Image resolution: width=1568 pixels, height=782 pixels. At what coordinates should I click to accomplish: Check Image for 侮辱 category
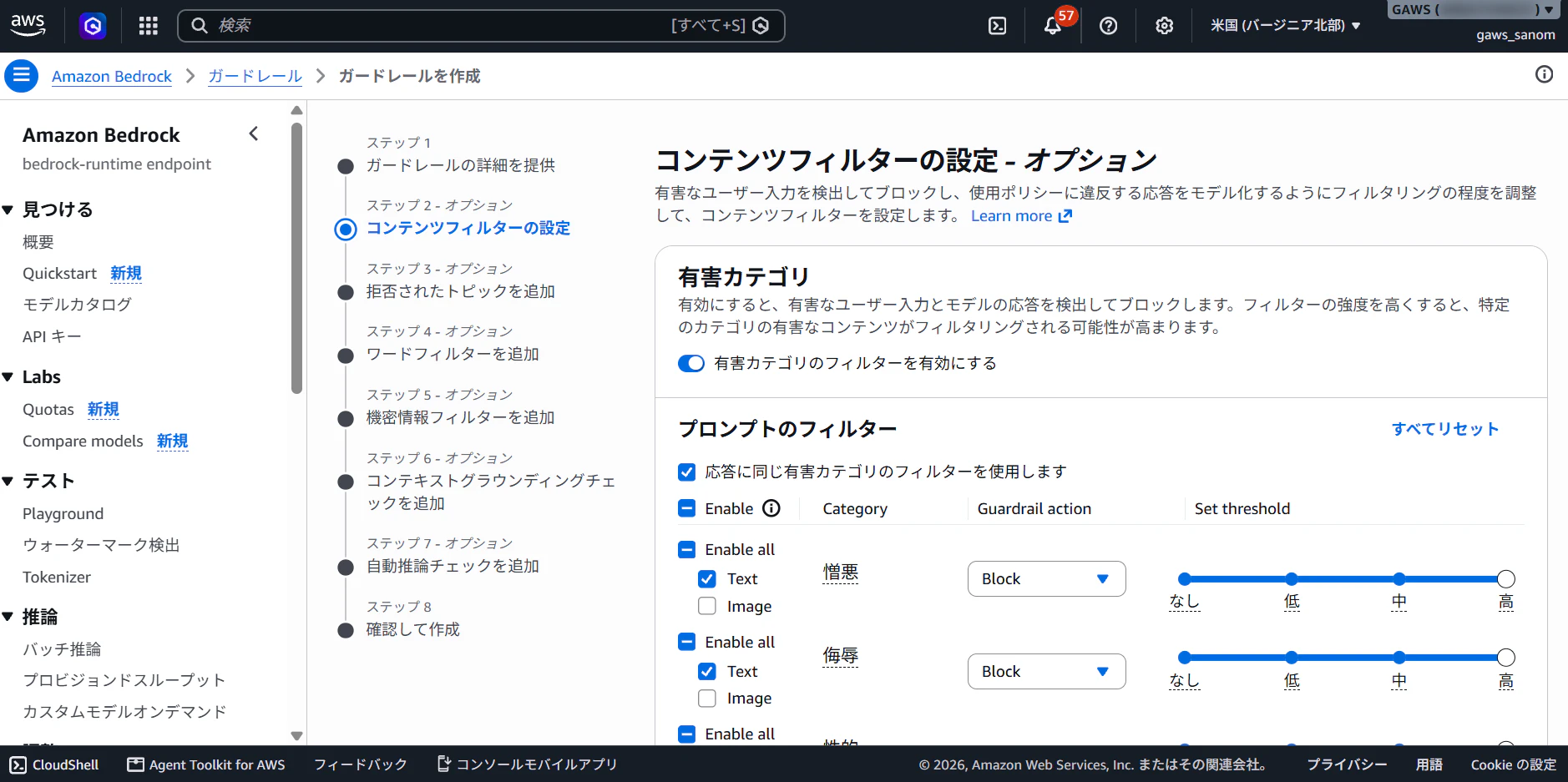tap(706, 698)
